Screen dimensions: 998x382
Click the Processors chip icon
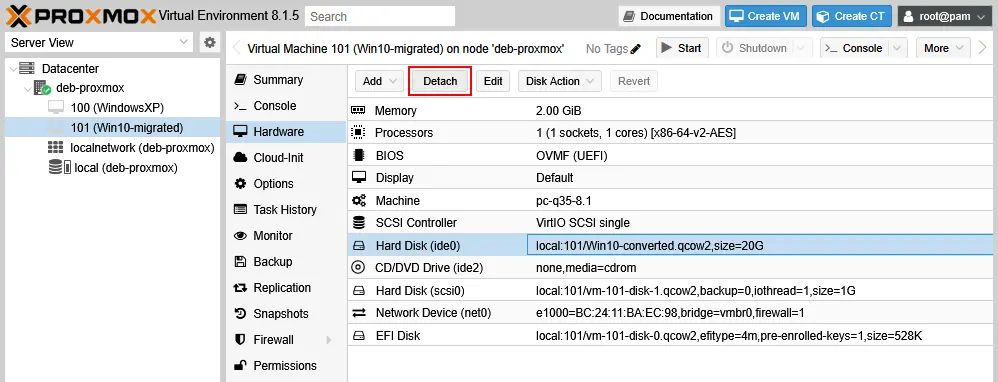358,132
